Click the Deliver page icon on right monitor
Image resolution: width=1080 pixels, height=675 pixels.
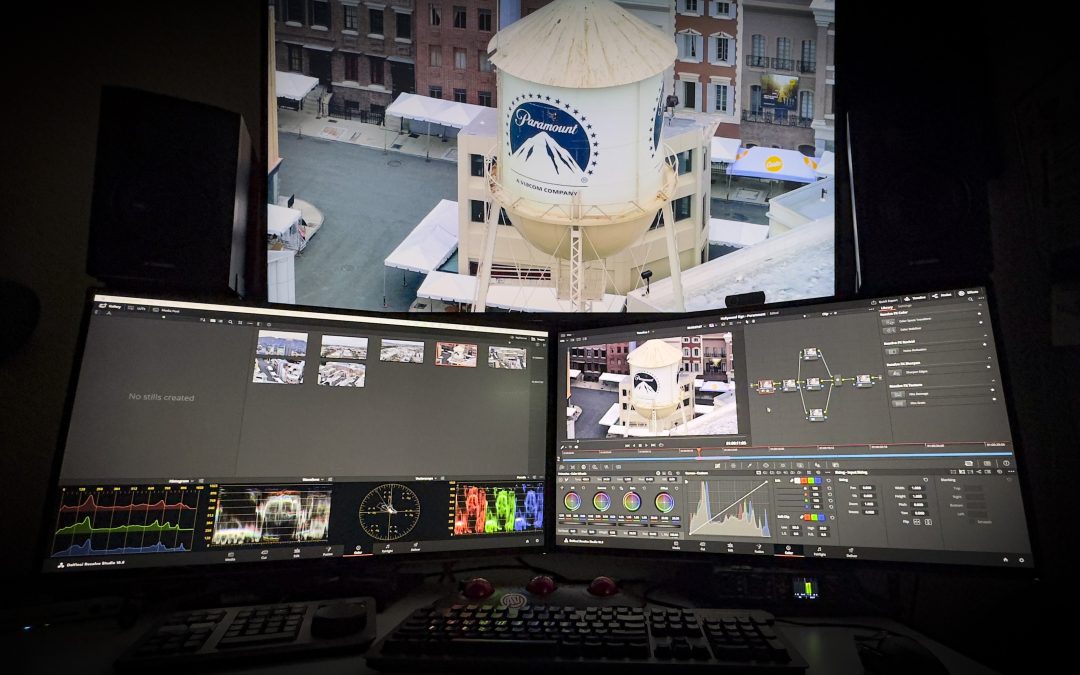(852, 551)
